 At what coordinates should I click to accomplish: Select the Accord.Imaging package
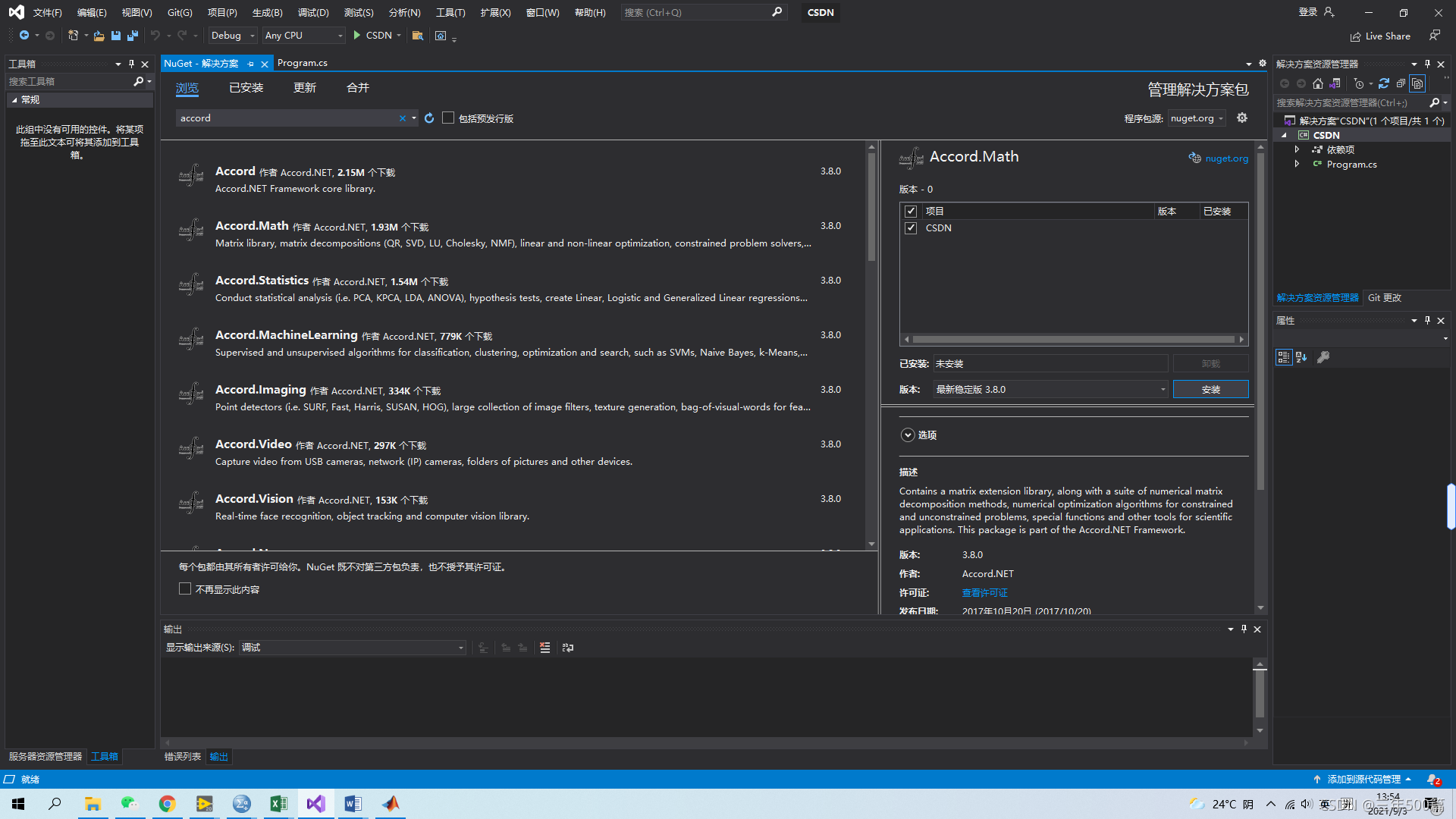(x=513, y=398)
